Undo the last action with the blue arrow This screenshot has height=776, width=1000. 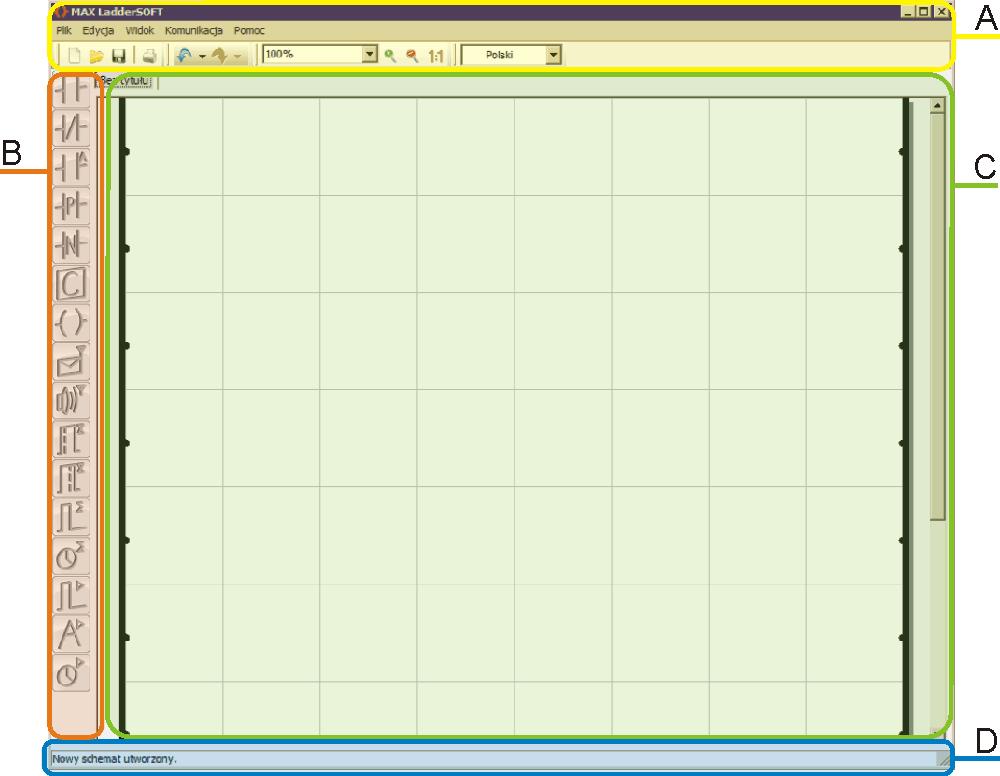pos(184,56)
